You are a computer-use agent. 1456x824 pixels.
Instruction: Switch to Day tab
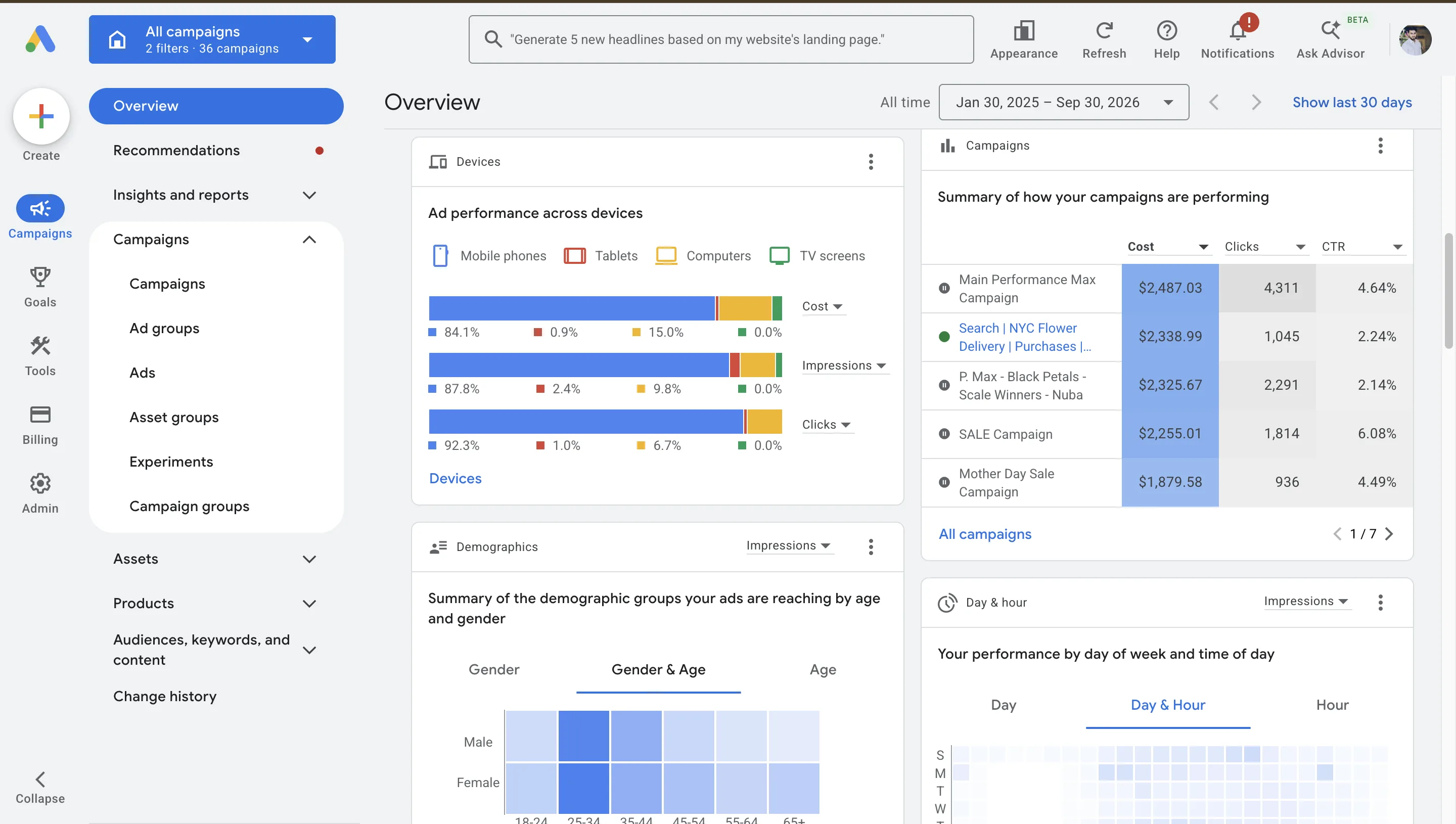click(1004, 705)
